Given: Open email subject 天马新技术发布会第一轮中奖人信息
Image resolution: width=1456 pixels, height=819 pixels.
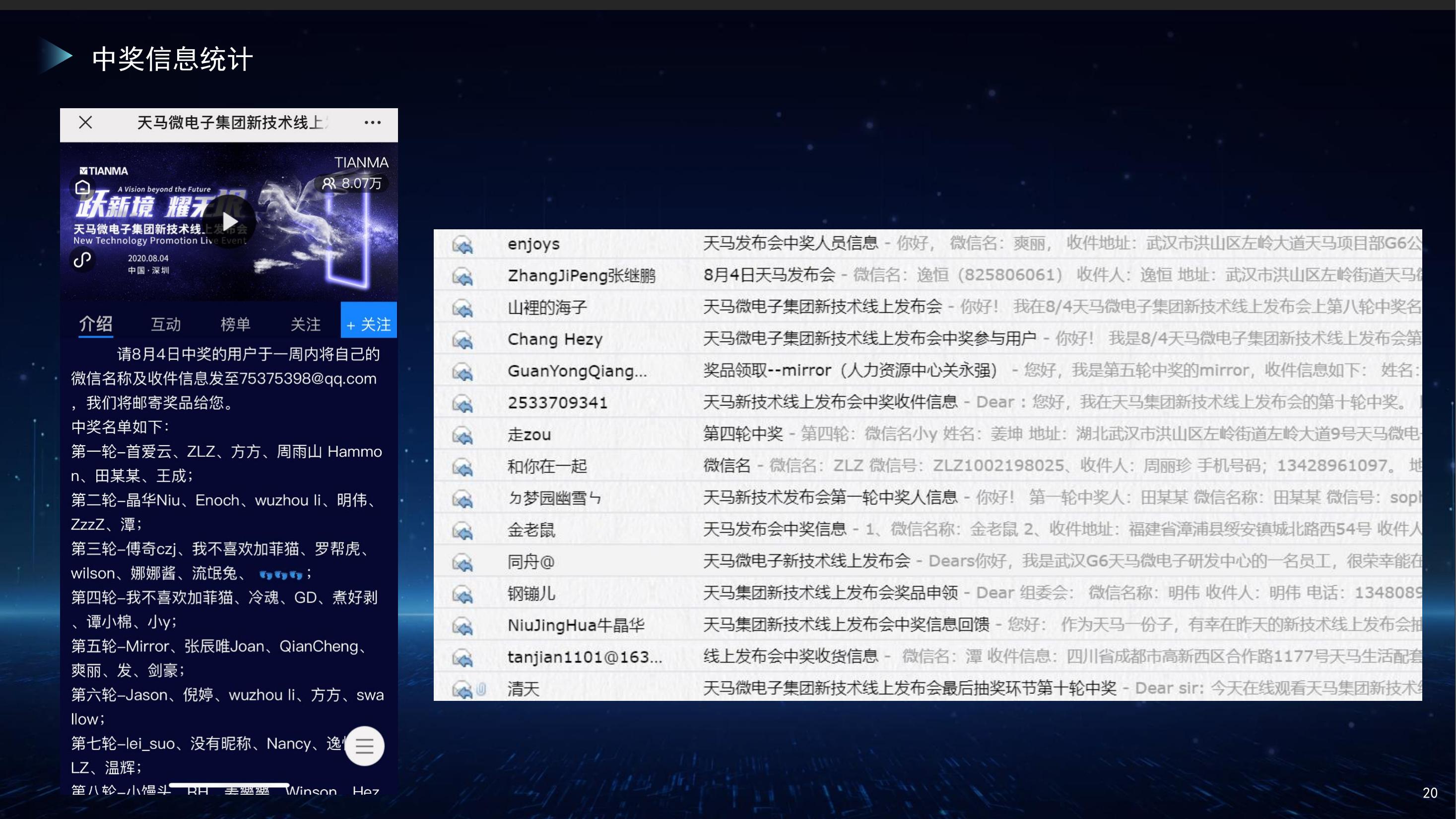Looking at the screenshot, I should pos(830,497).
